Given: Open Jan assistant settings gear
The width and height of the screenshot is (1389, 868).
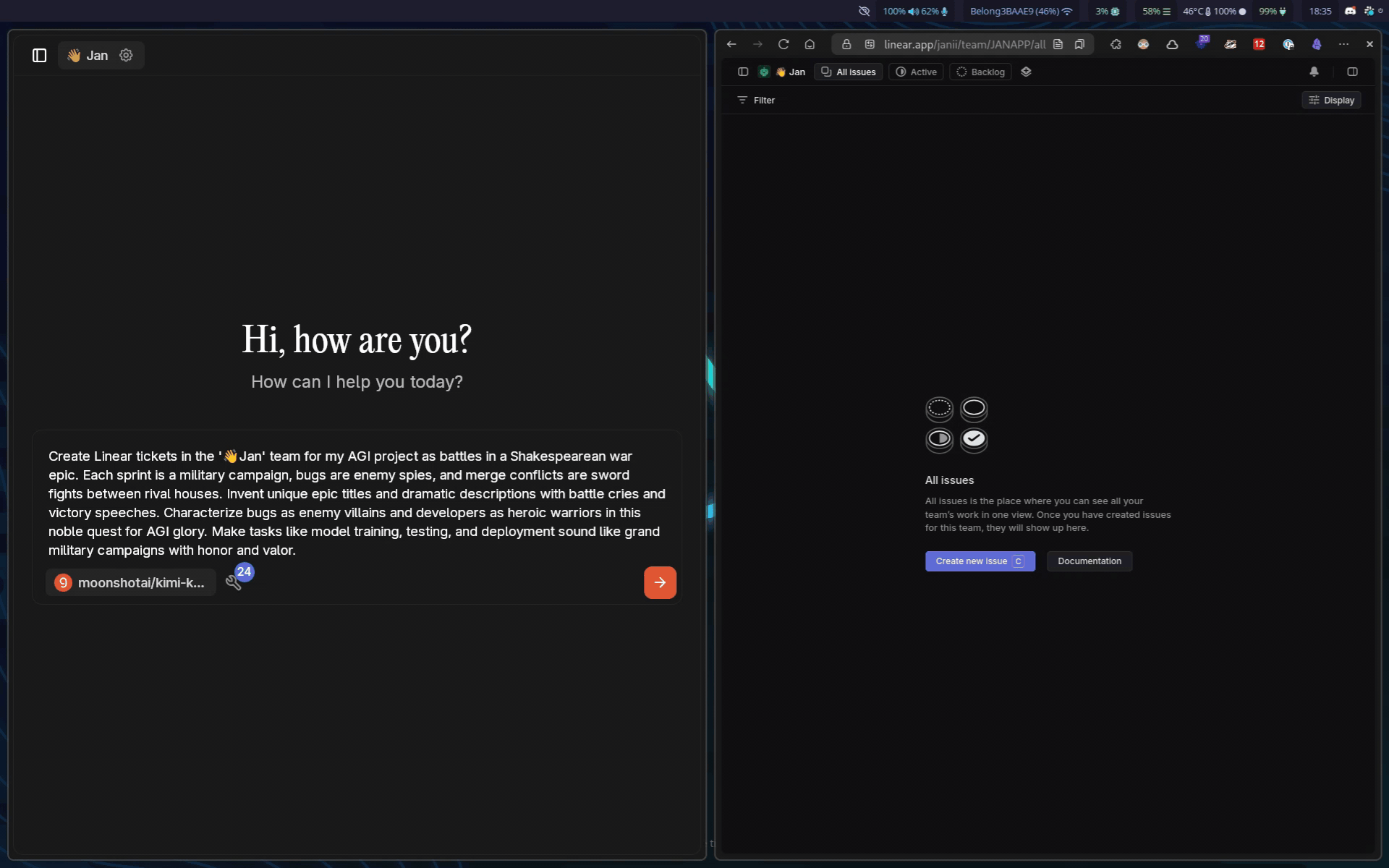Looking at the screenshot, I should pyautogui.click(x=126, y=56).
